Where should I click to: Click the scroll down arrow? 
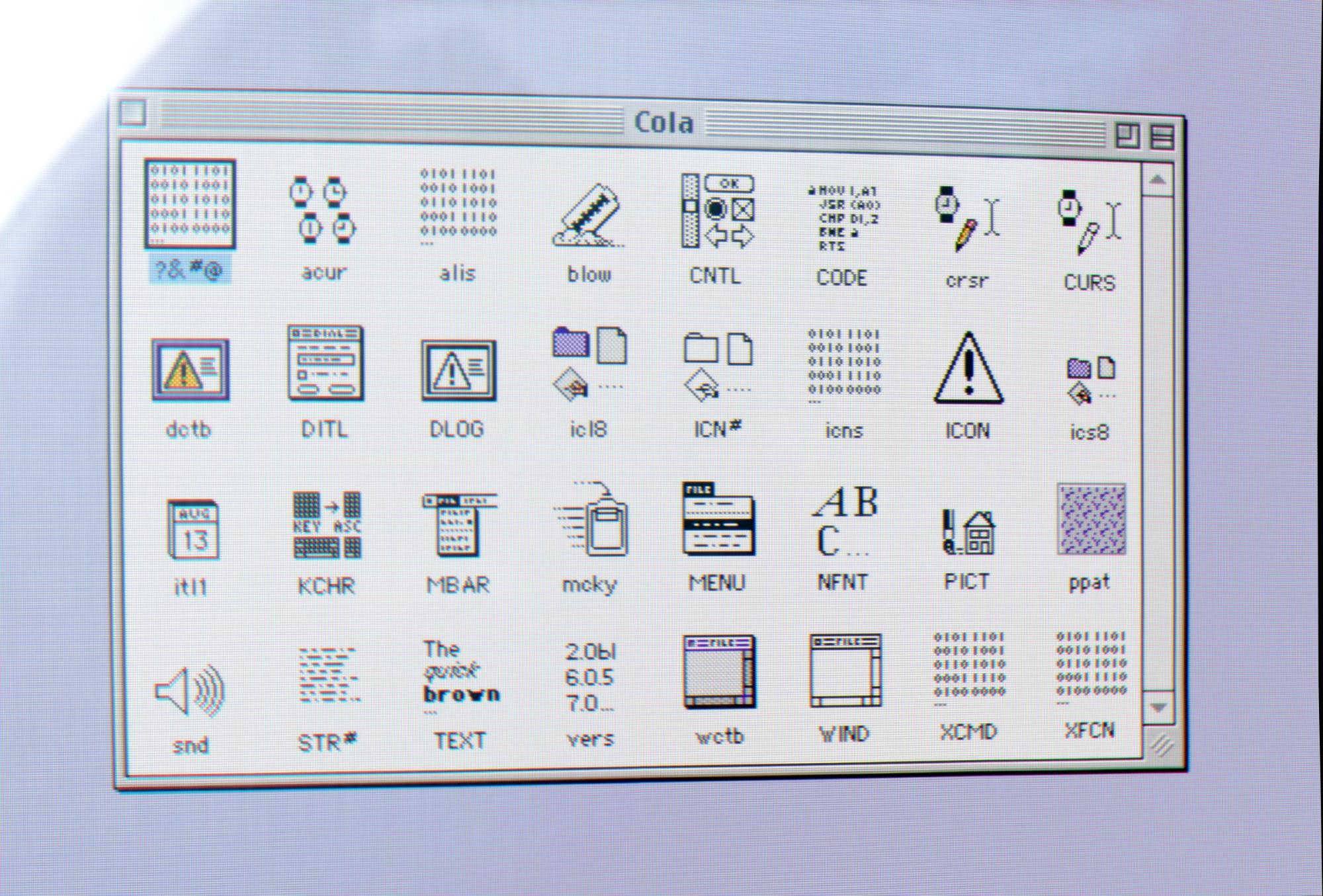pyautogui.click(x=1158, y=707)
